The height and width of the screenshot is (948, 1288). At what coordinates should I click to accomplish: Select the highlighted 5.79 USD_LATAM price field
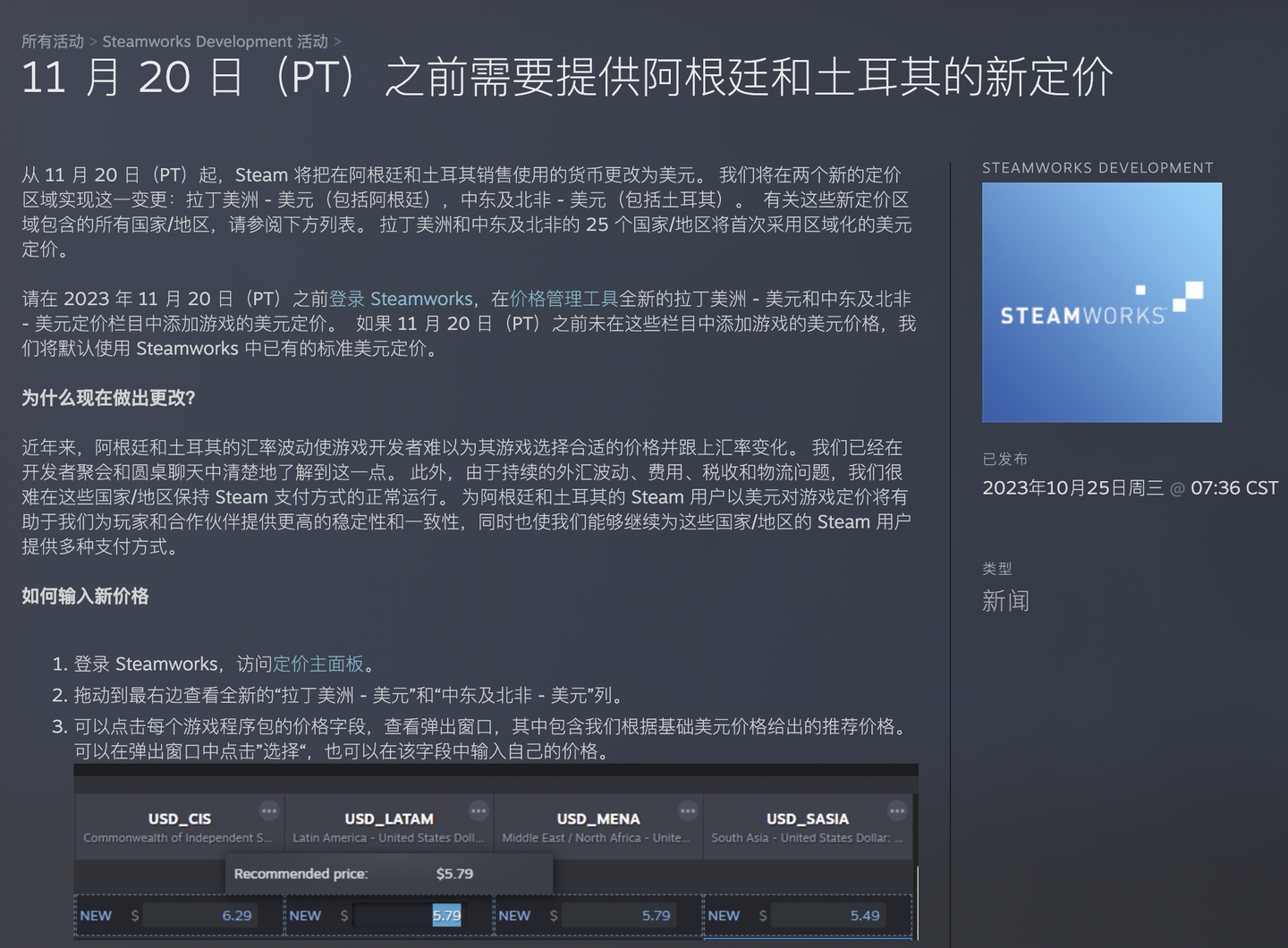pyautogui.click(x=411, y=915)
